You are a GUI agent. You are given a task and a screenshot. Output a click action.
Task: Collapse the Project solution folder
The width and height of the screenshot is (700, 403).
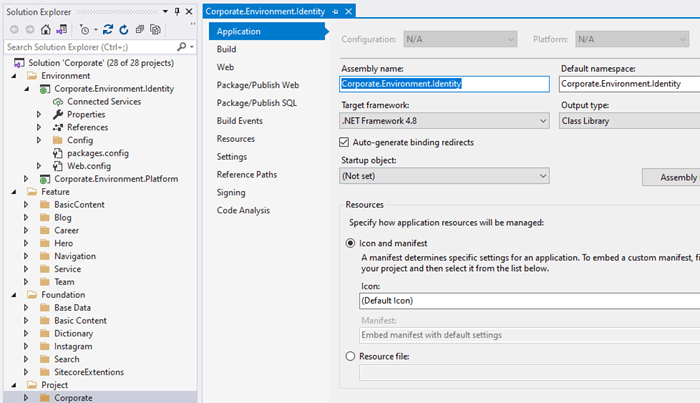point(14,385)
